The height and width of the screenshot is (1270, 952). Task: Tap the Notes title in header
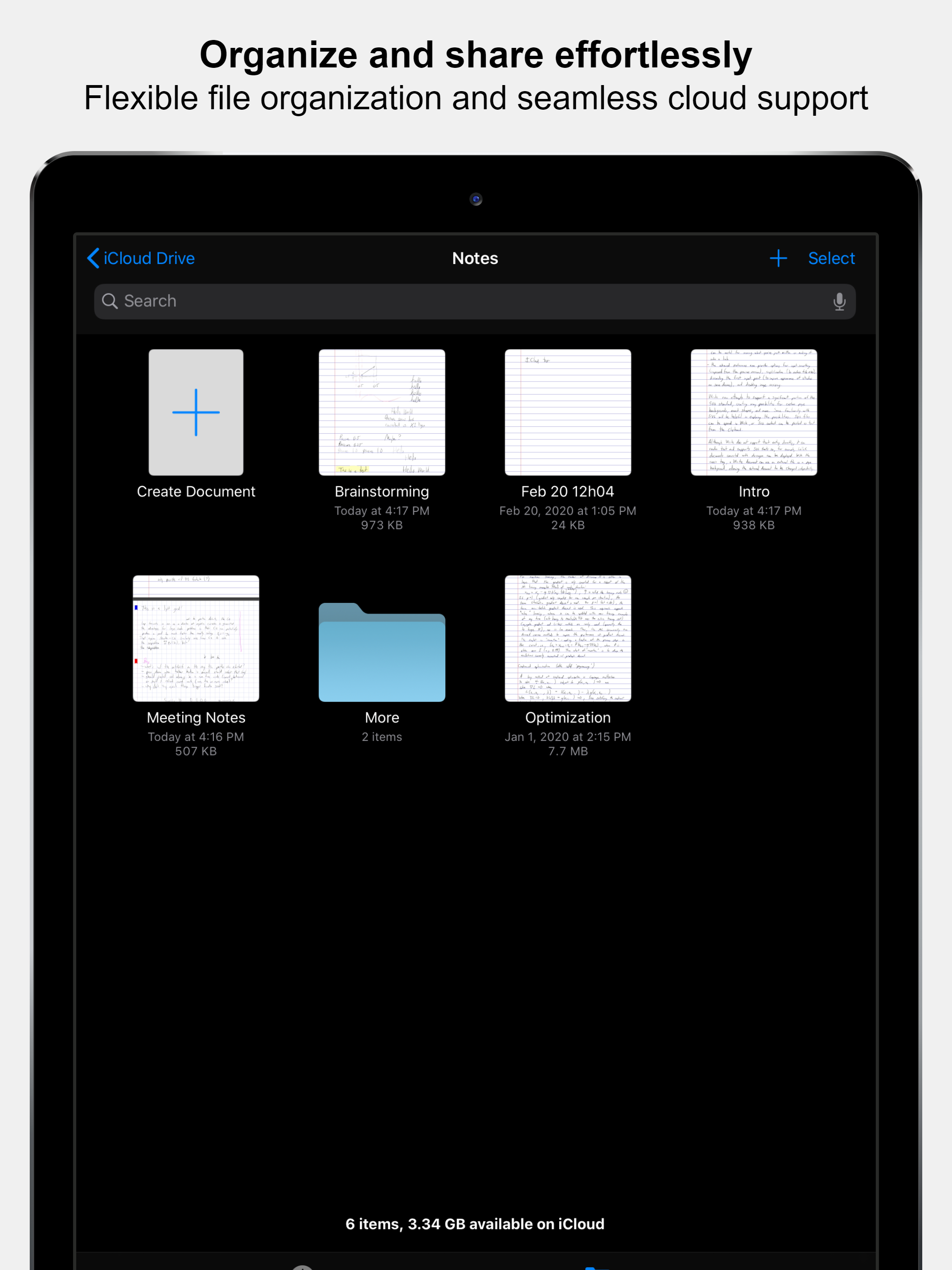[475, 258]
